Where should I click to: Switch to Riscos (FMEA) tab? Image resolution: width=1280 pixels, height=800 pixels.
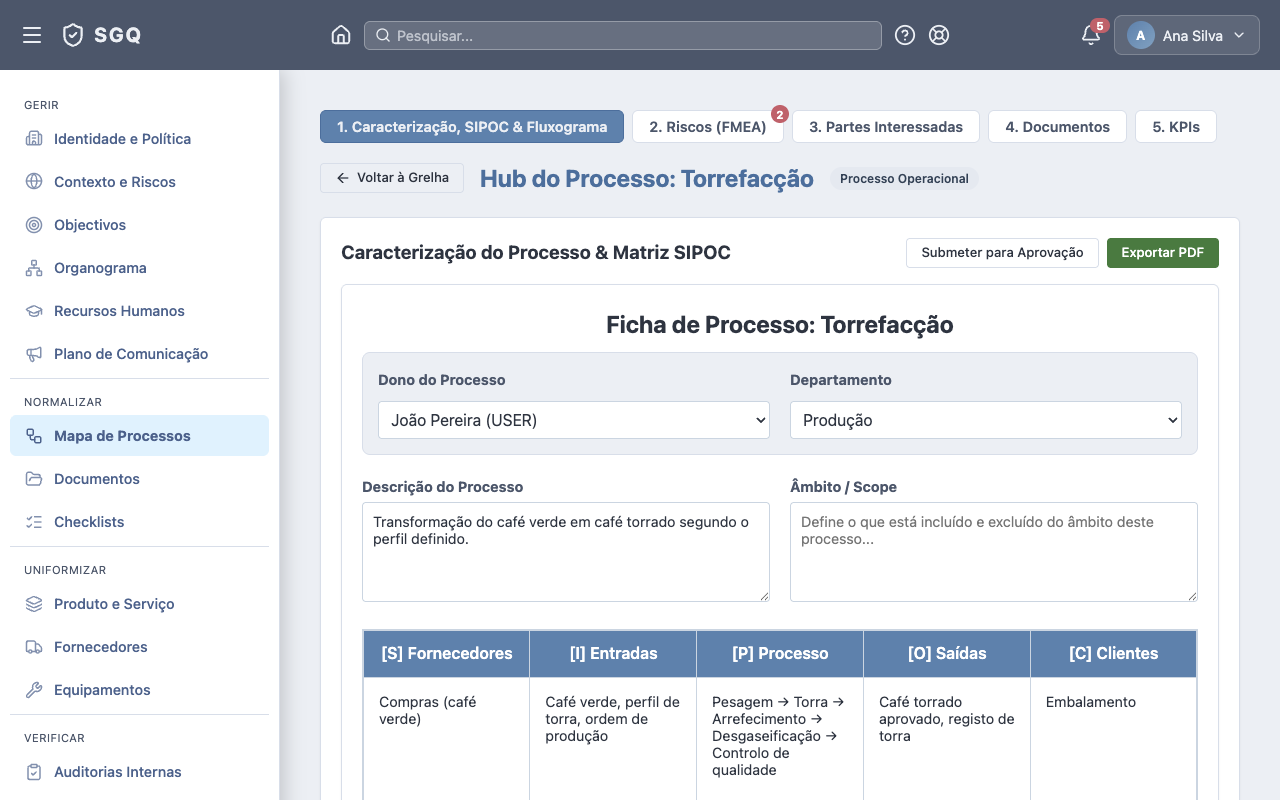pos(708,127)
